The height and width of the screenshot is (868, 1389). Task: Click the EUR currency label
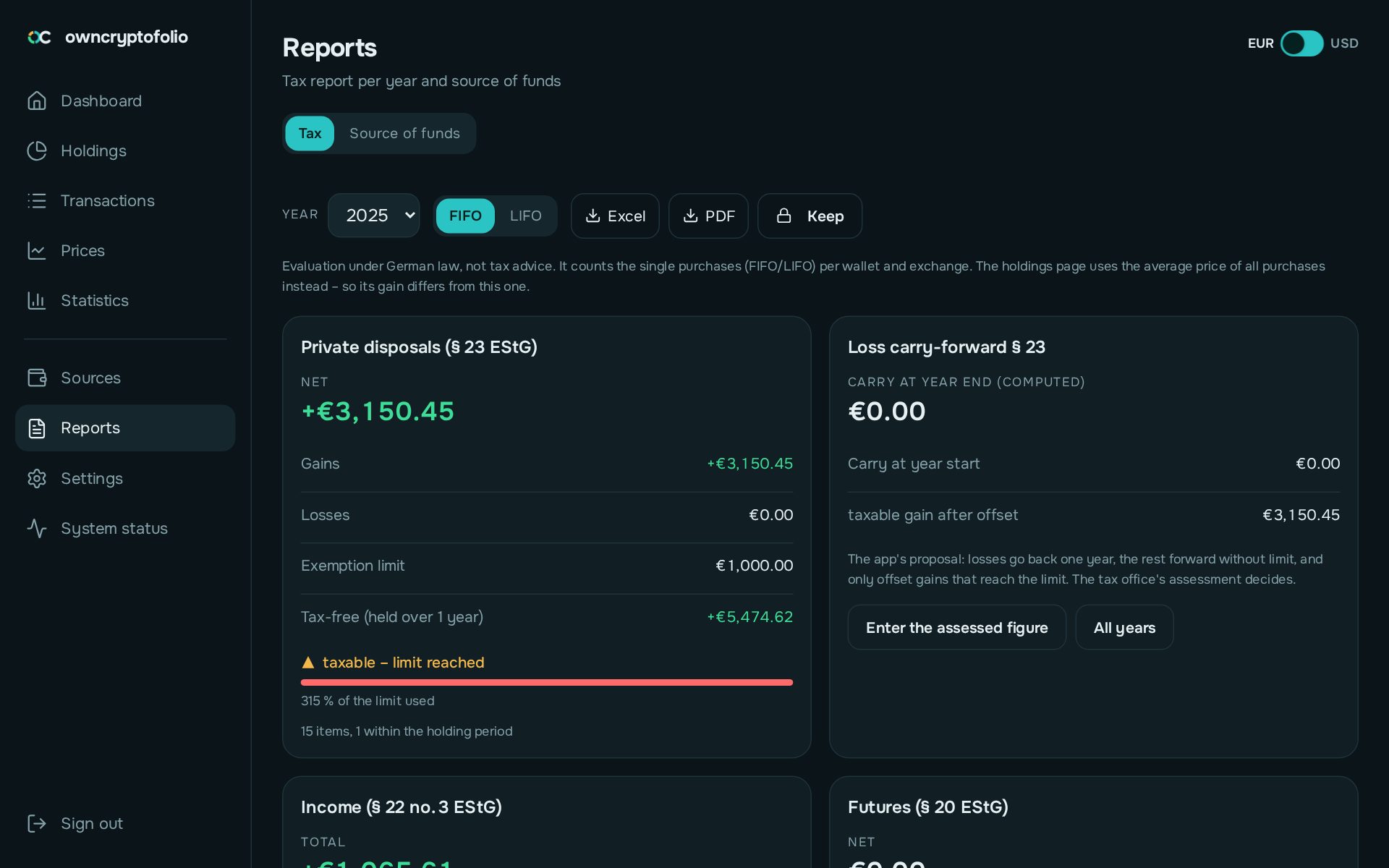(1260, 43)
